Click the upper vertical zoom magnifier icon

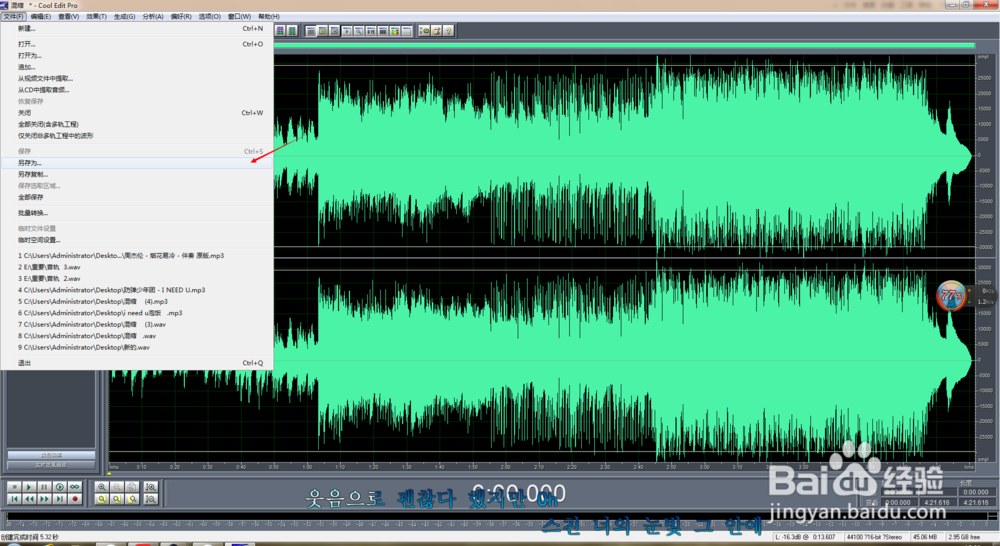[x=151, y=487]
